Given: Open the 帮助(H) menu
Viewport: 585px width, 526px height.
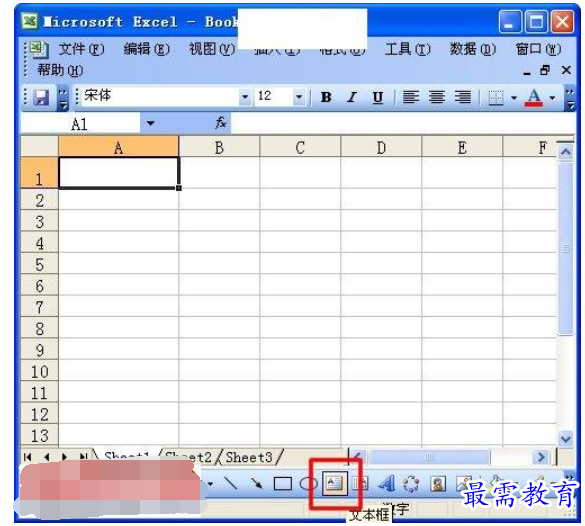Looking at the screenshot, I should point(60,70).
